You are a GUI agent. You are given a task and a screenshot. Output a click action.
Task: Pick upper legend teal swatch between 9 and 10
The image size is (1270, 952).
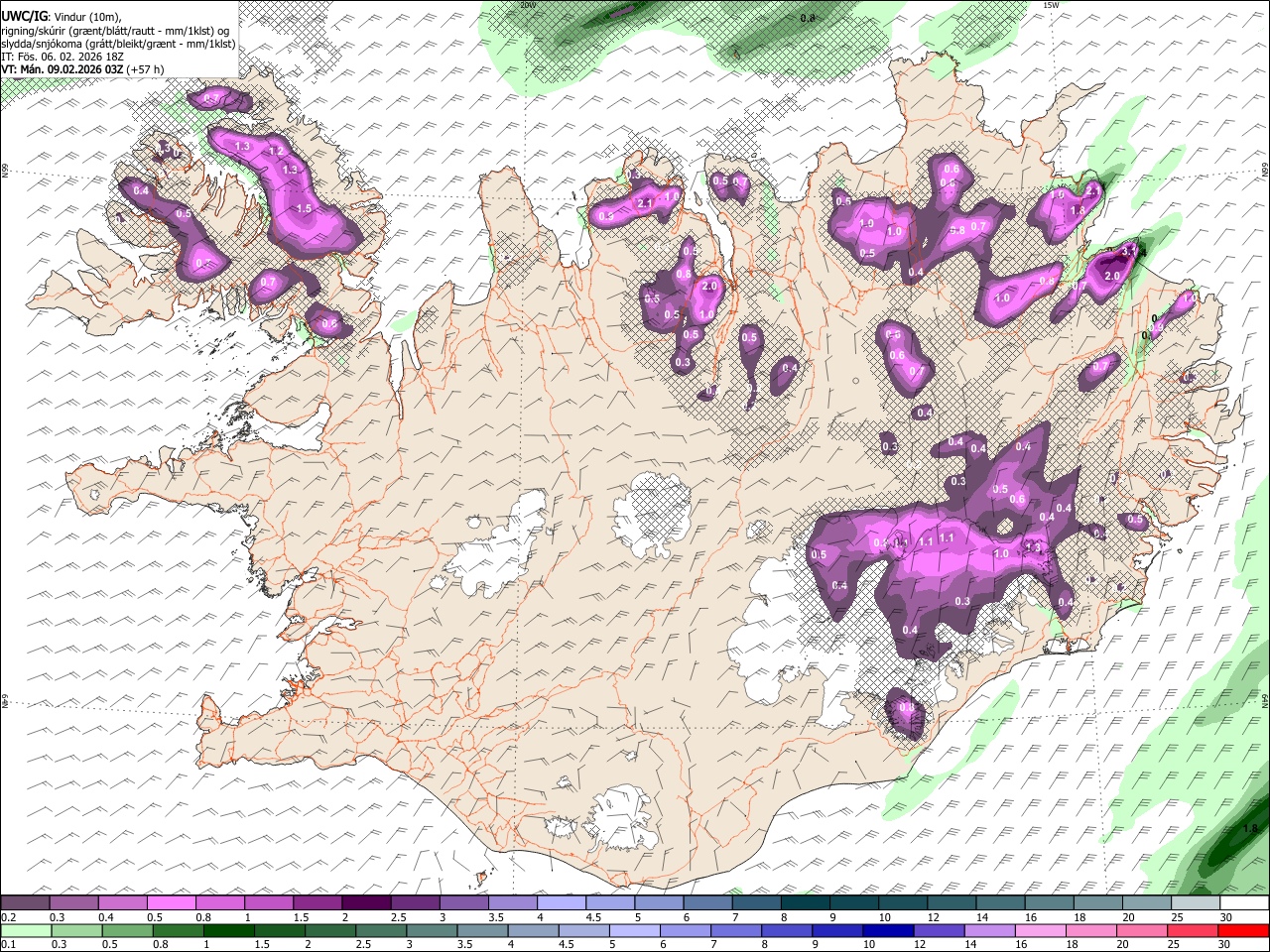[x=852, y=902]
